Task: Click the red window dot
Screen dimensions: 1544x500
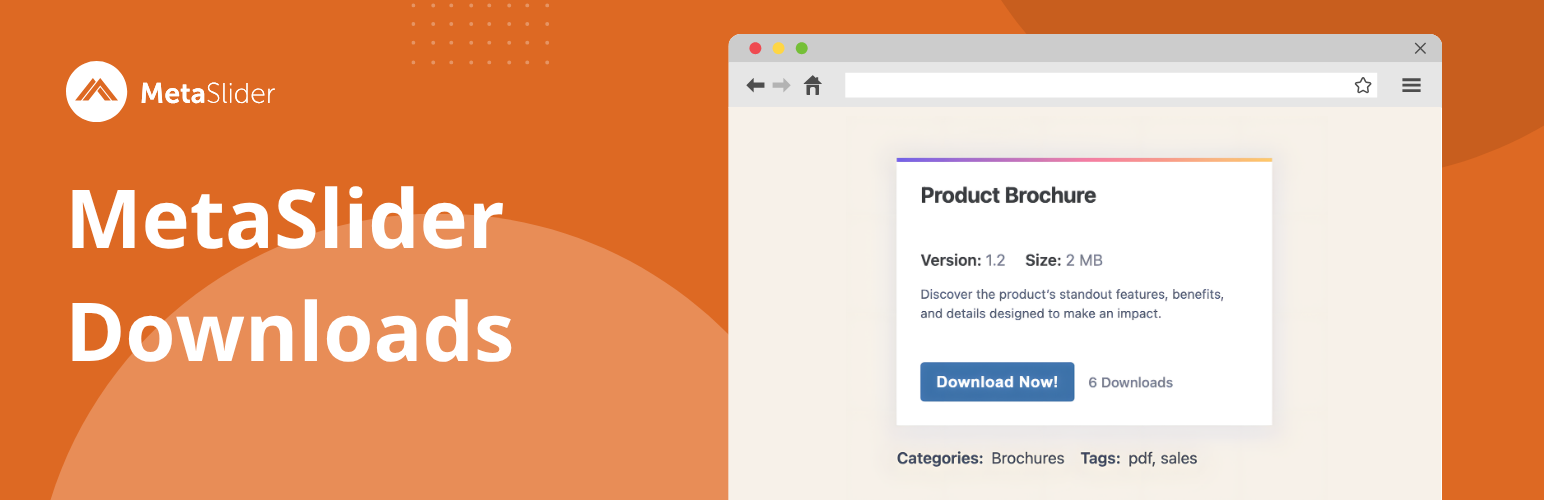Action: 755,48
